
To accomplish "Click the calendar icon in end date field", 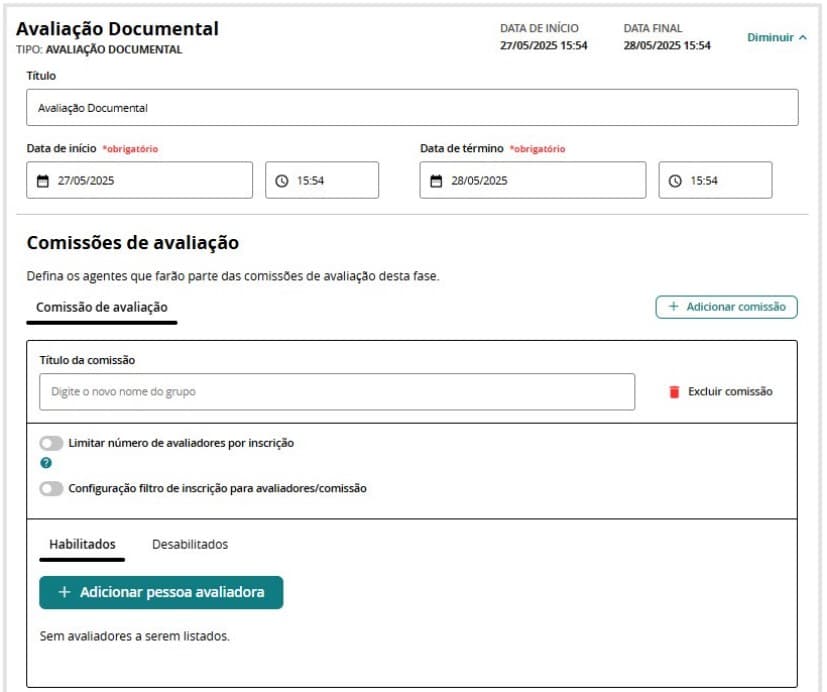I will click(436, 181).
